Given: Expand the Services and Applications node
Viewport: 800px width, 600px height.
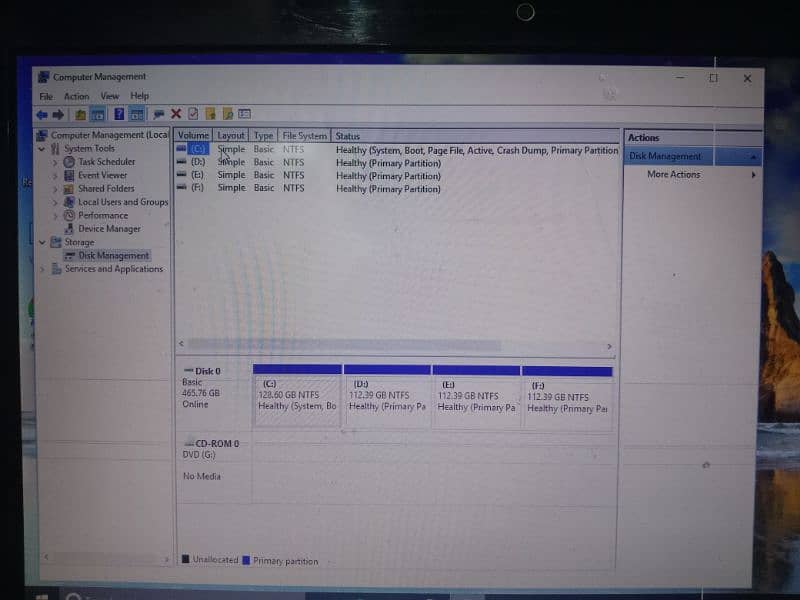Looking at the screenshot, I should 42,269.
